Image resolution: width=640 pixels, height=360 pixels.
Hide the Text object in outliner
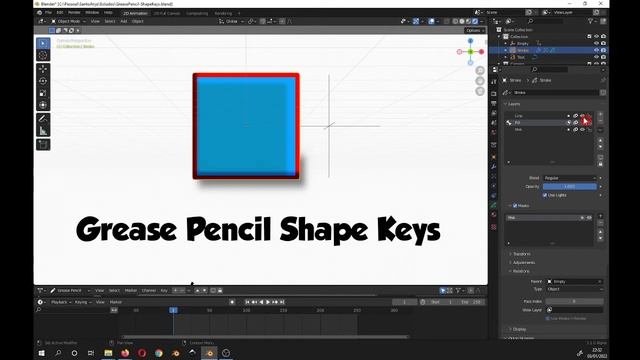(x=596, y=57)
